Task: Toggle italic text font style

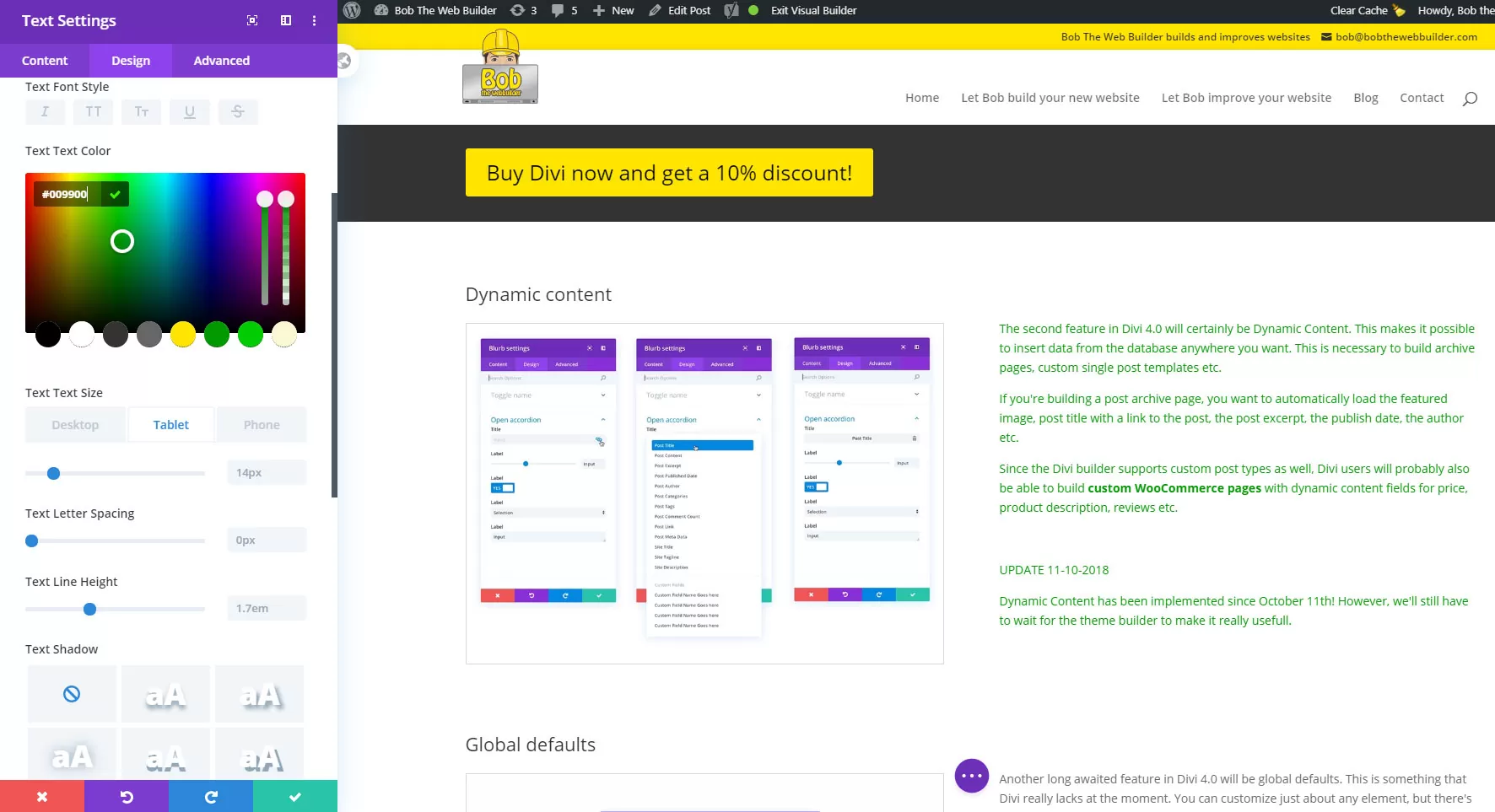Action: [45, 111]
